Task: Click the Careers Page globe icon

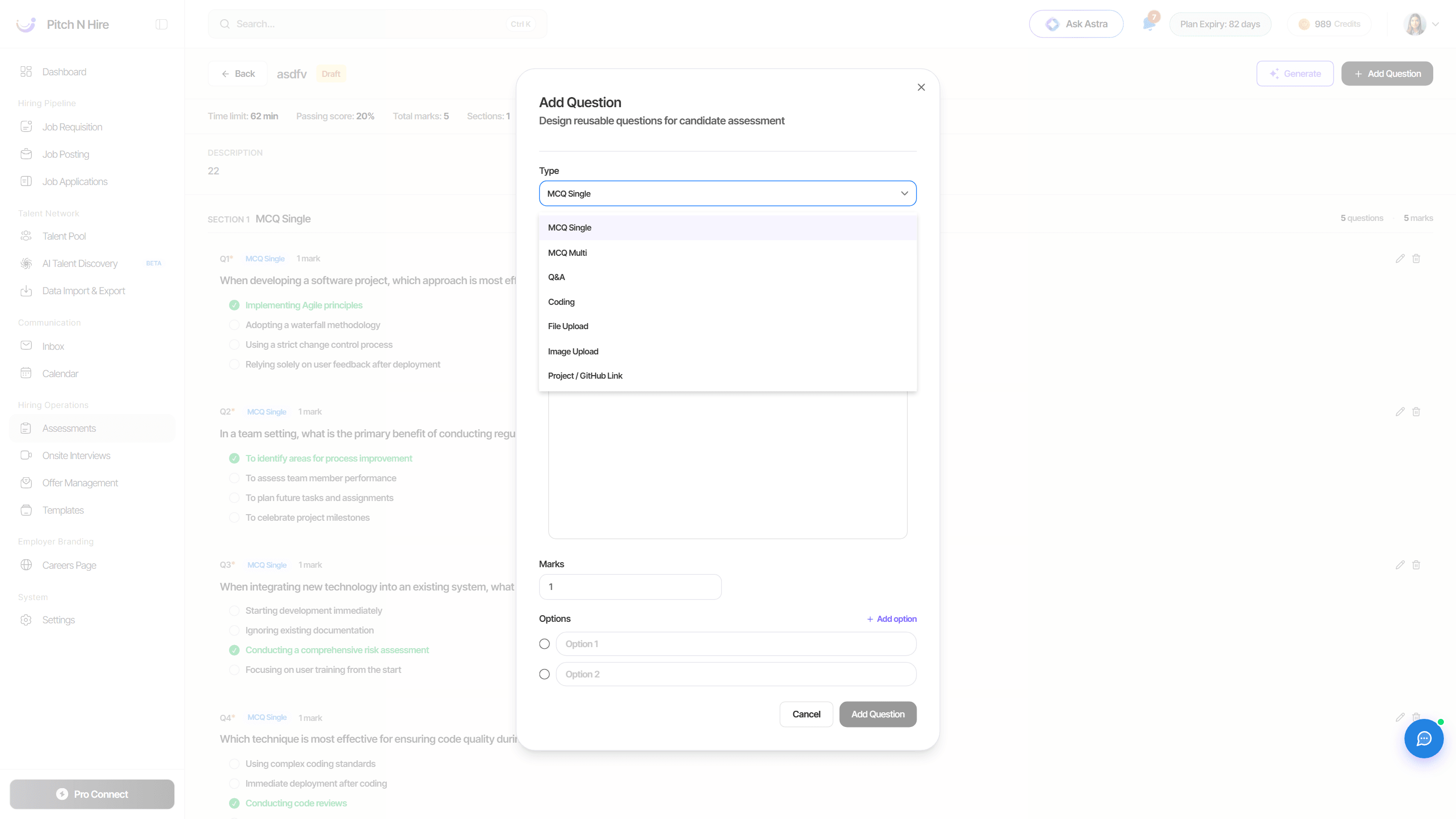Action: point(26,565)
